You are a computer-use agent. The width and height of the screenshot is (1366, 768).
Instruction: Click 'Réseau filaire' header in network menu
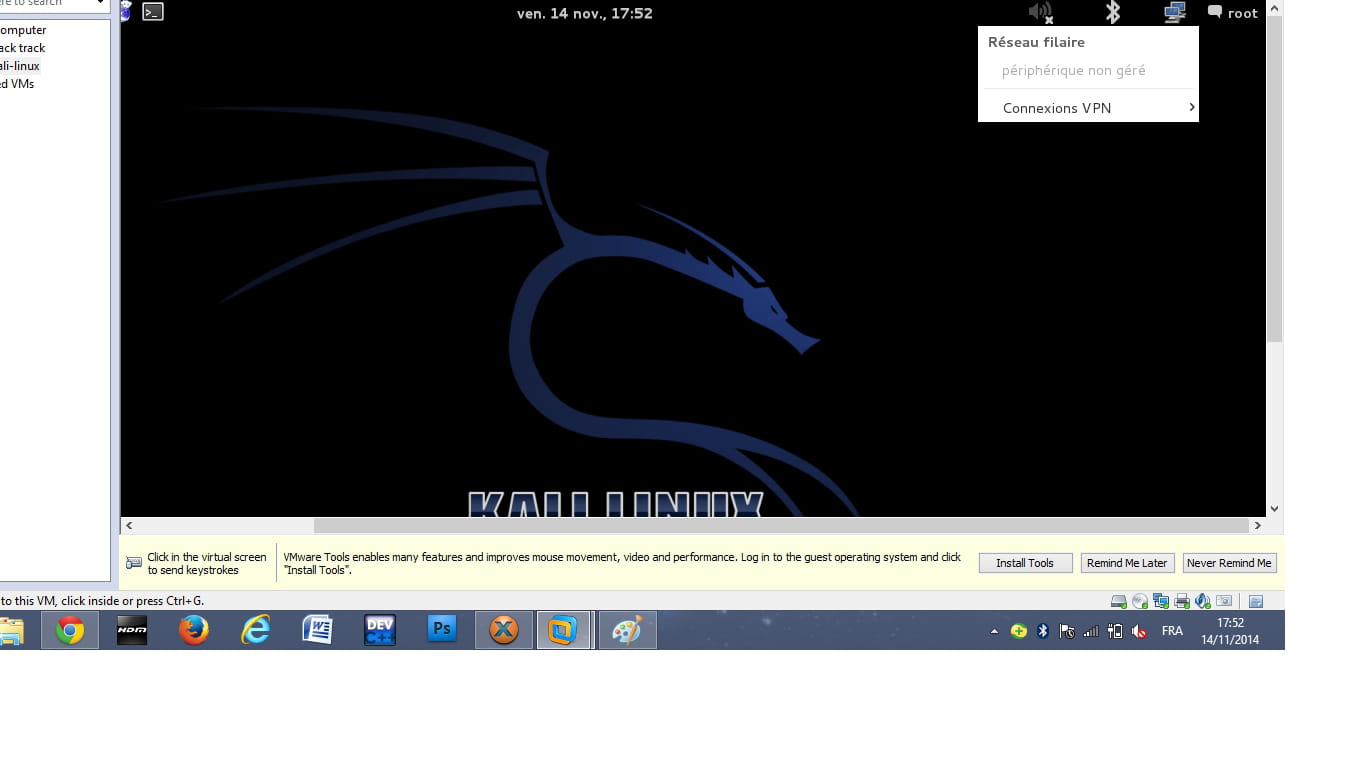tap(1036, 42)
